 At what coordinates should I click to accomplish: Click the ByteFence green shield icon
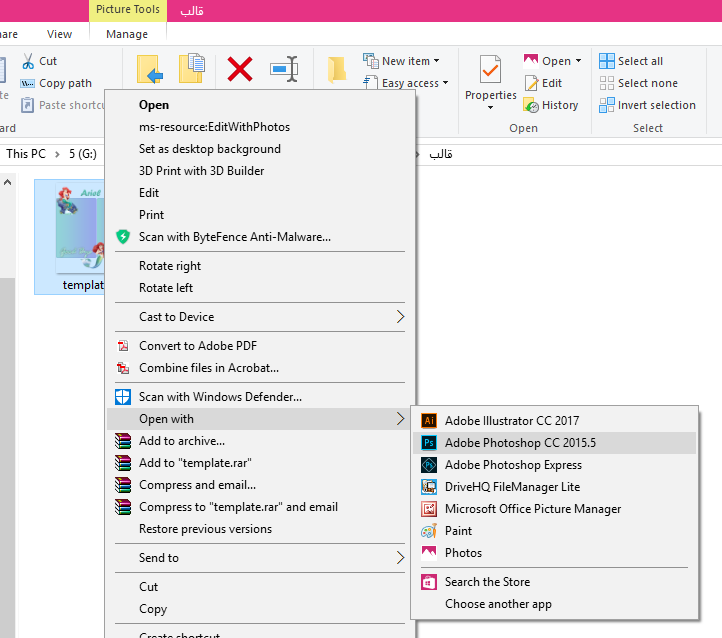pyautogui.click(x=122, y=237)
